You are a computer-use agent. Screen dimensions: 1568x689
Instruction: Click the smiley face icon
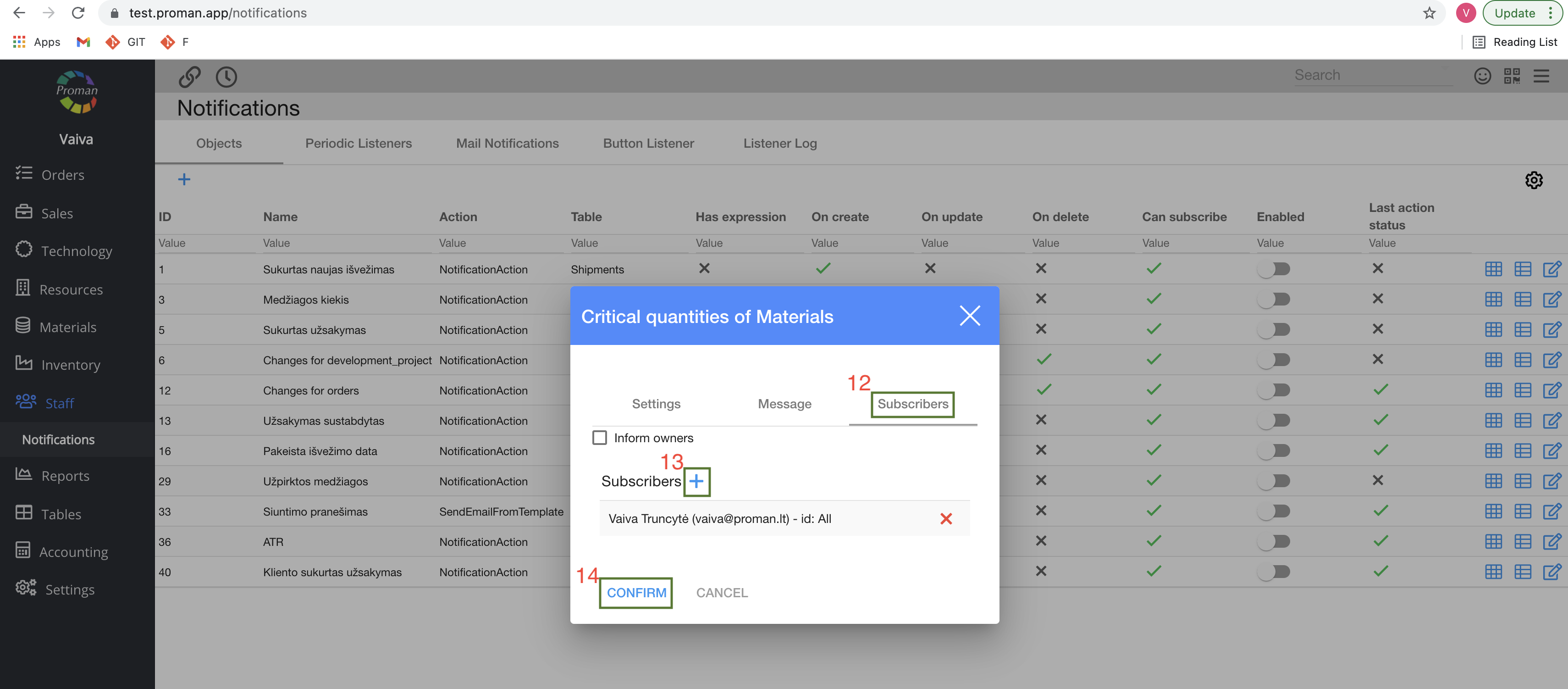tap(1482, 76)
